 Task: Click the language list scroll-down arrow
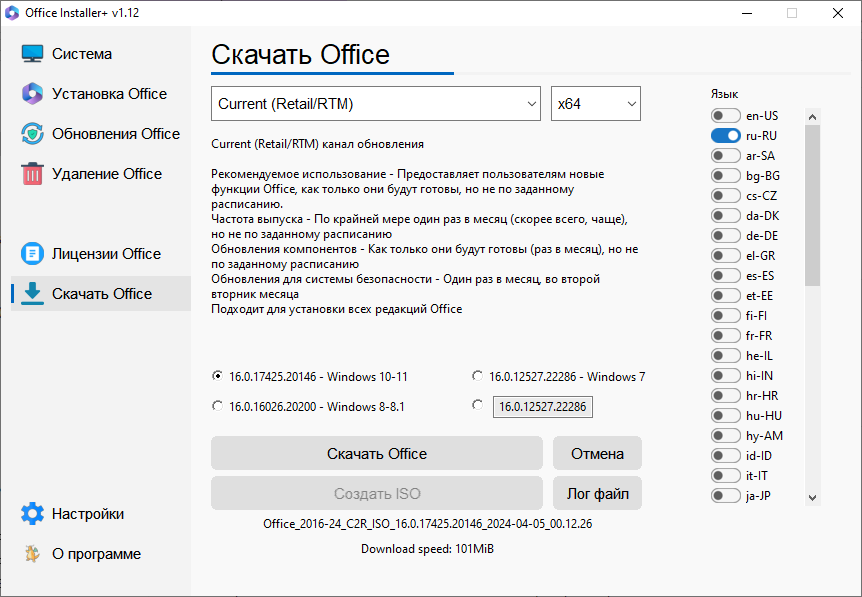[812, 497]
